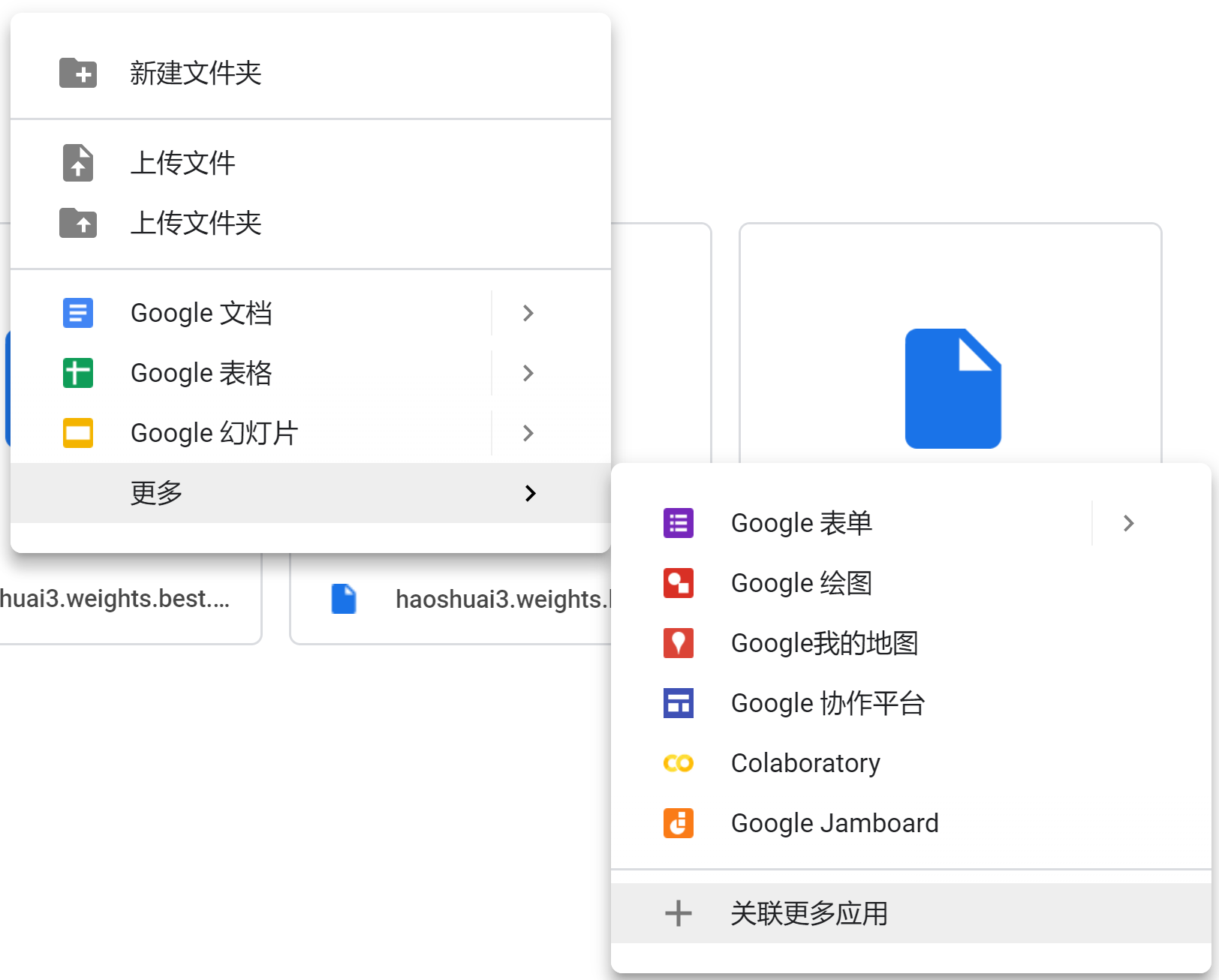Open the 更多 menu entry
The image size is (1219, 980).
point(311,493)
